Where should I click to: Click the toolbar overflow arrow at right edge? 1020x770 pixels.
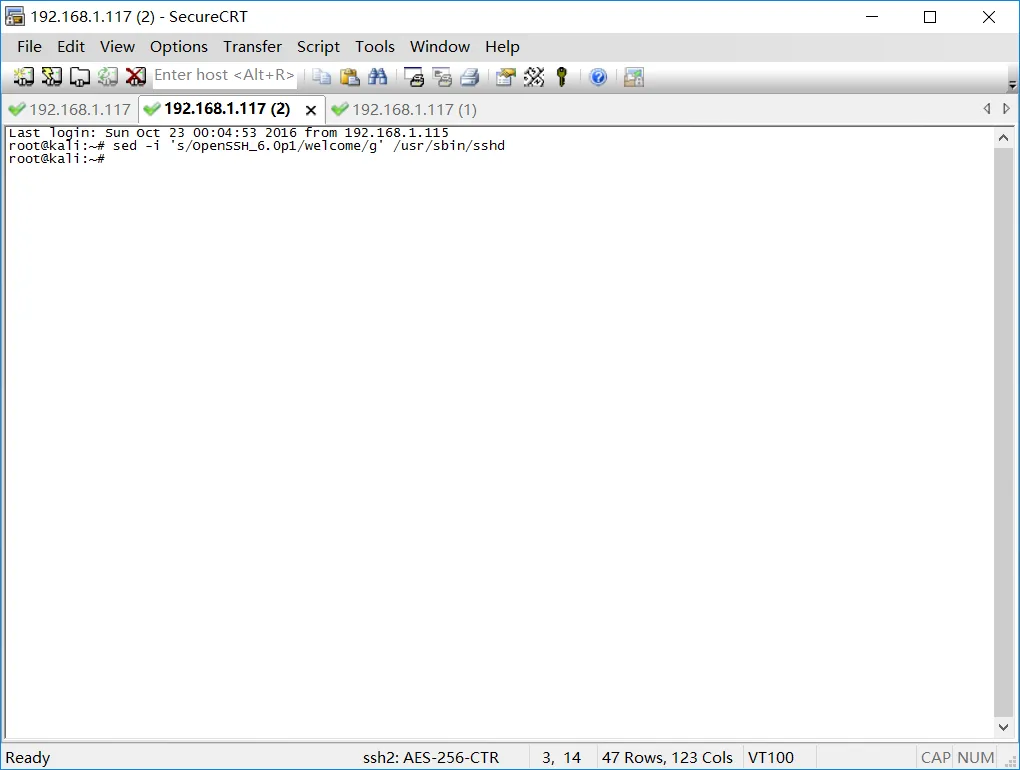[x=1012, y=85]
